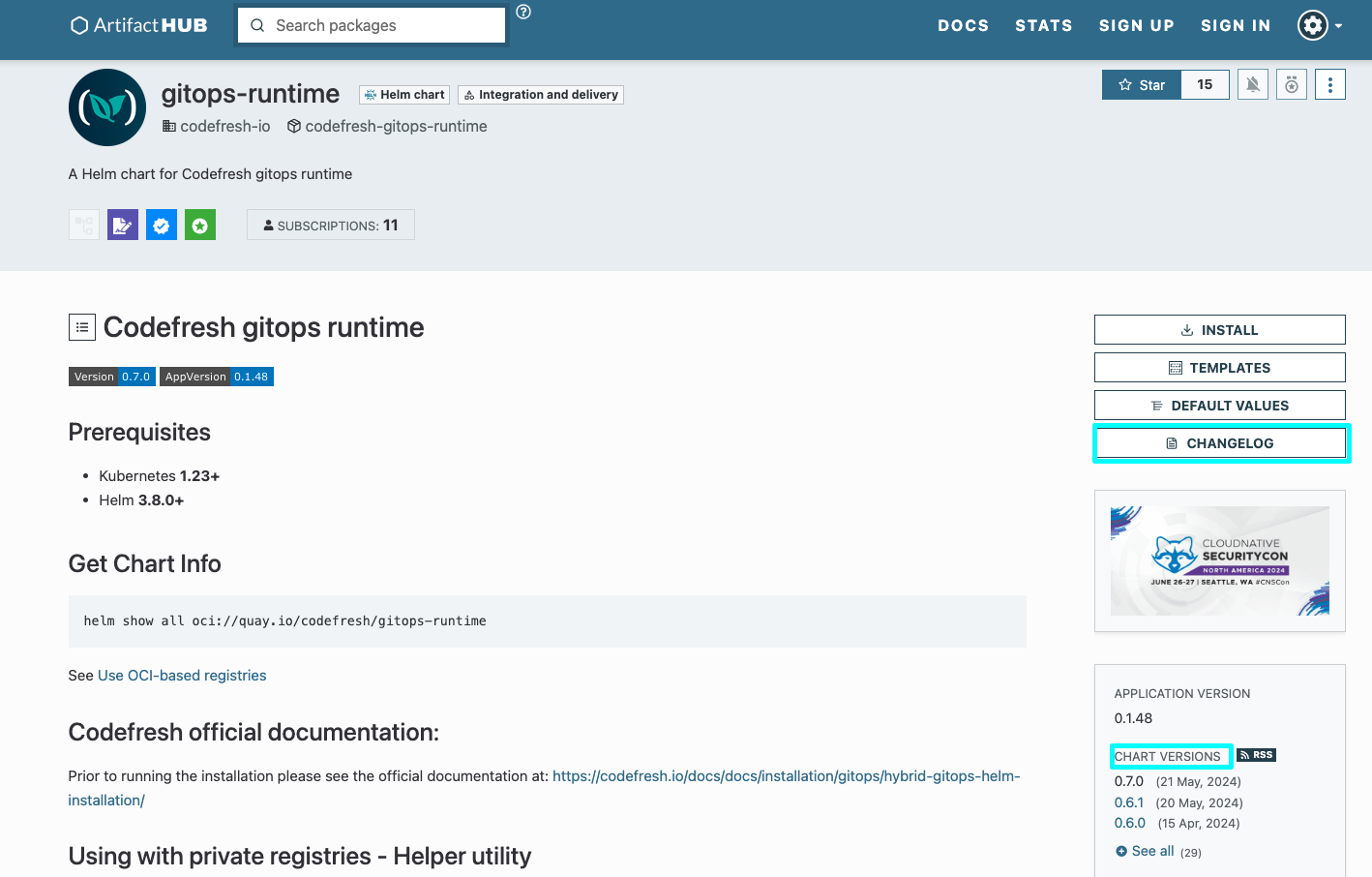
Task: Open the RSS feed for chart versions
Action: (x=1257, y=755)
